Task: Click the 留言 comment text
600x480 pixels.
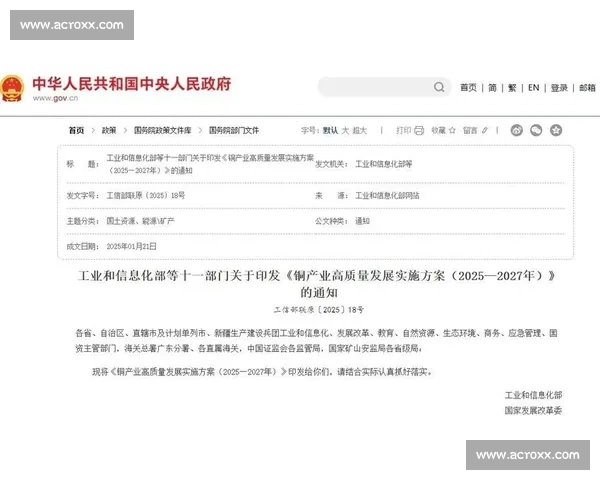Action: pyautogui.click(x=470, y=131)
